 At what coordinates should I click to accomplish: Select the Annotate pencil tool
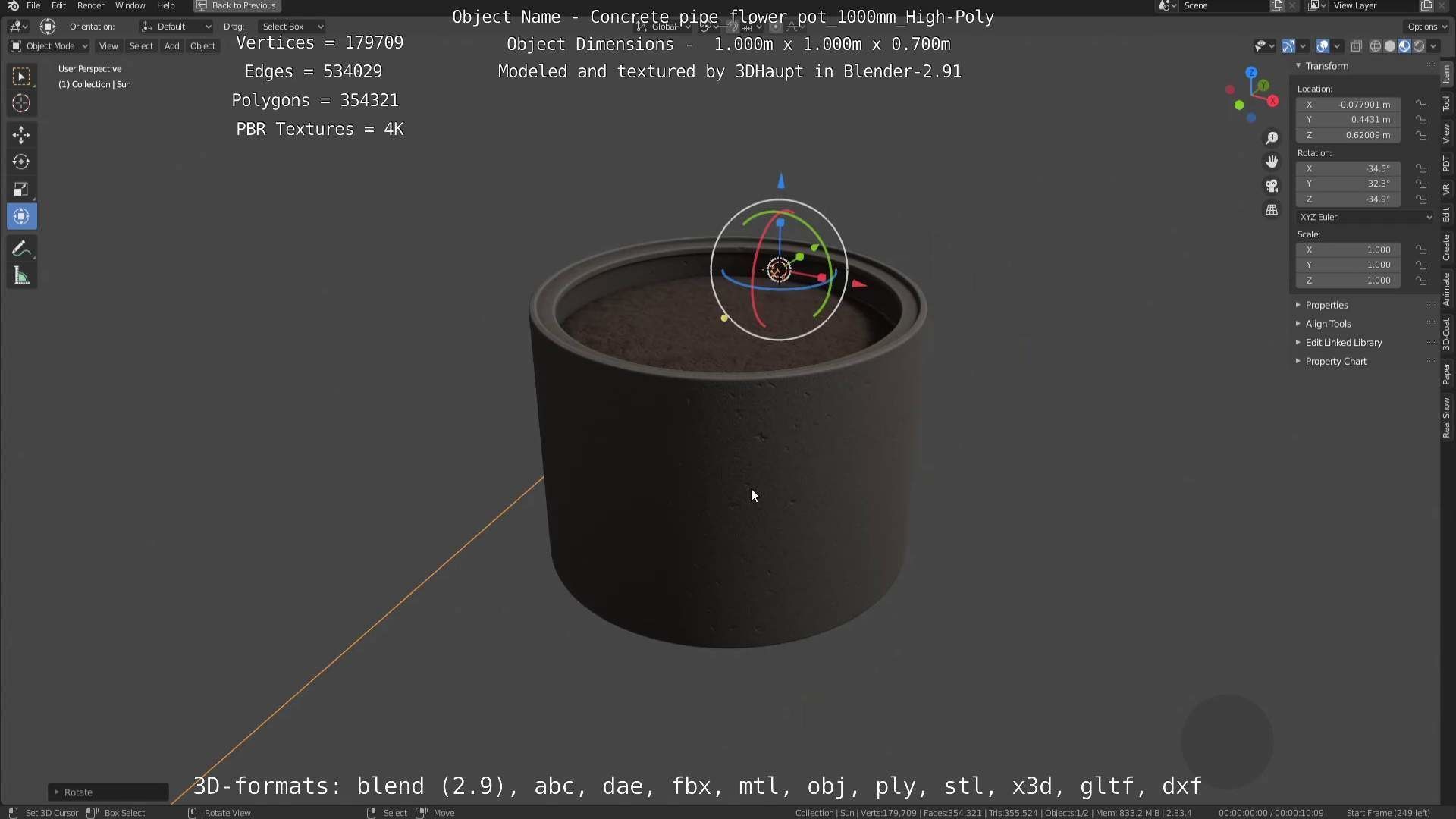point(21,249)
